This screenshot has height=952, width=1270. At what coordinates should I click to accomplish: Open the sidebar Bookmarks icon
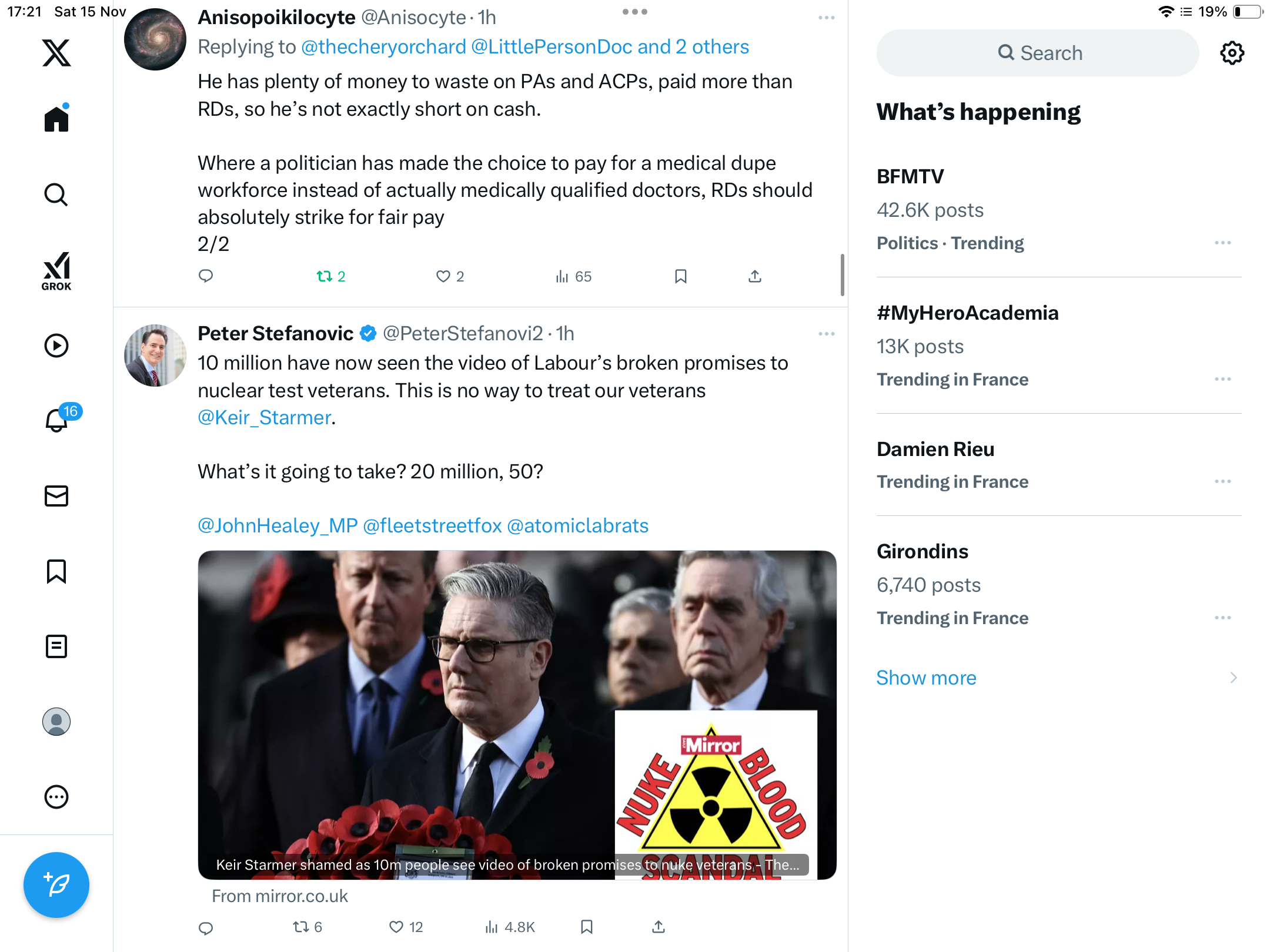pos(56,571)
